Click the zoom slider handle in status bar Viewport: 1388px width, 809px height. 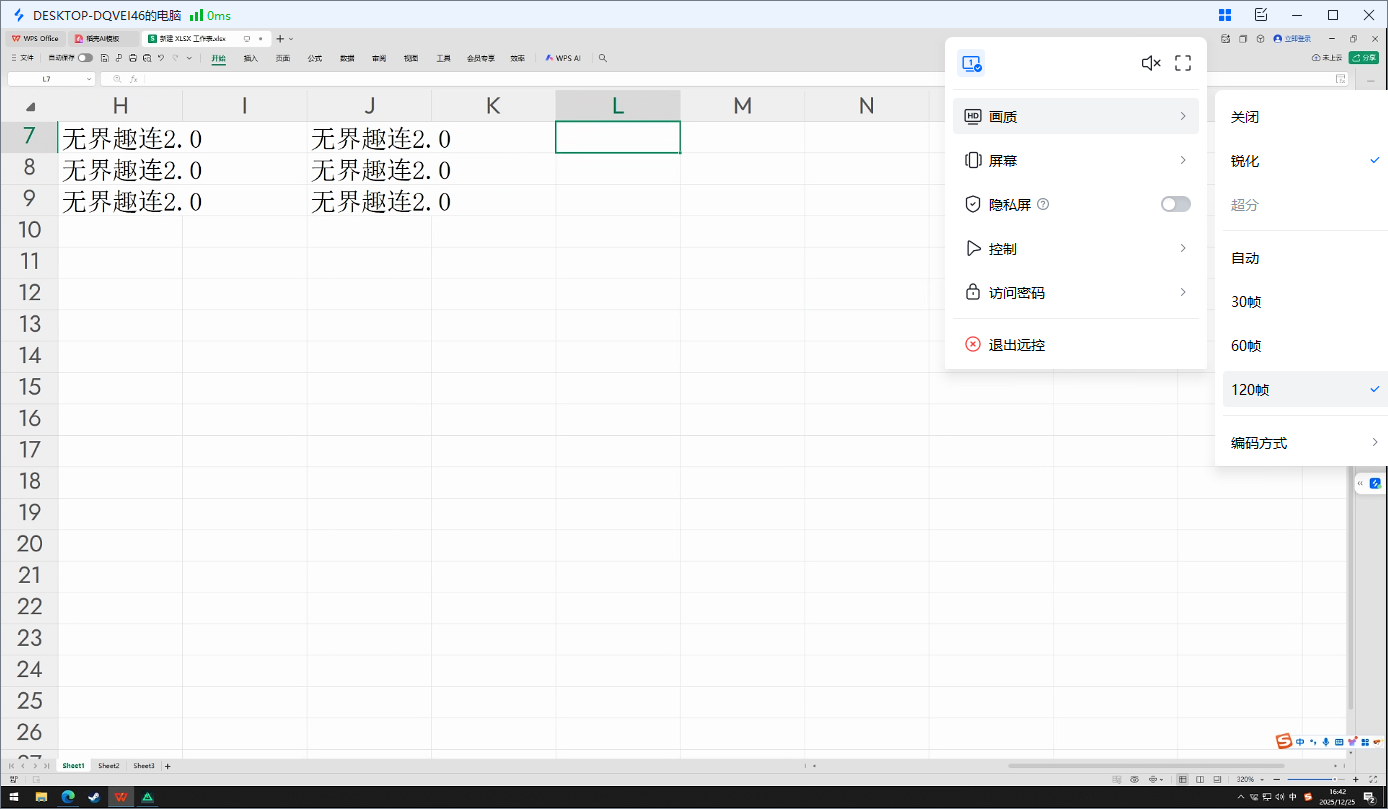tap(1333, 779)
